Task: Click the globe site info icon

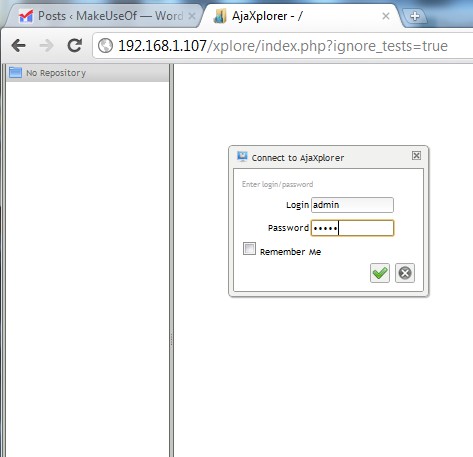Action: tap(106, 46)
